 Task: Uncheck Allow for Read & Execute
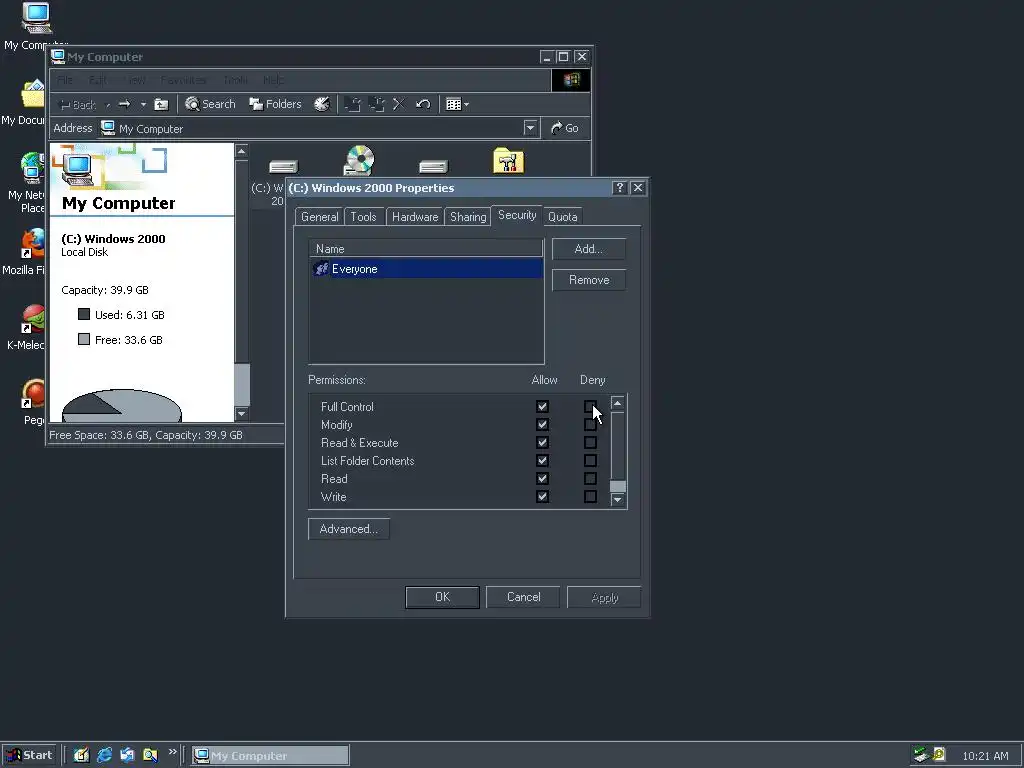[542, 443]
